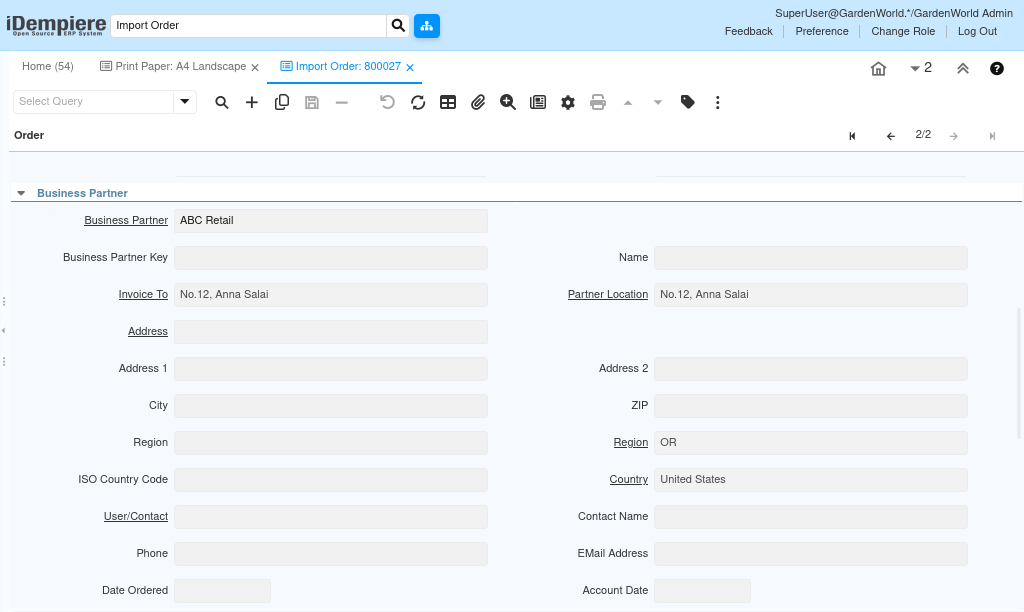Click the Address 2 field
Screen dimensions: 1024x612
(810, 369)
